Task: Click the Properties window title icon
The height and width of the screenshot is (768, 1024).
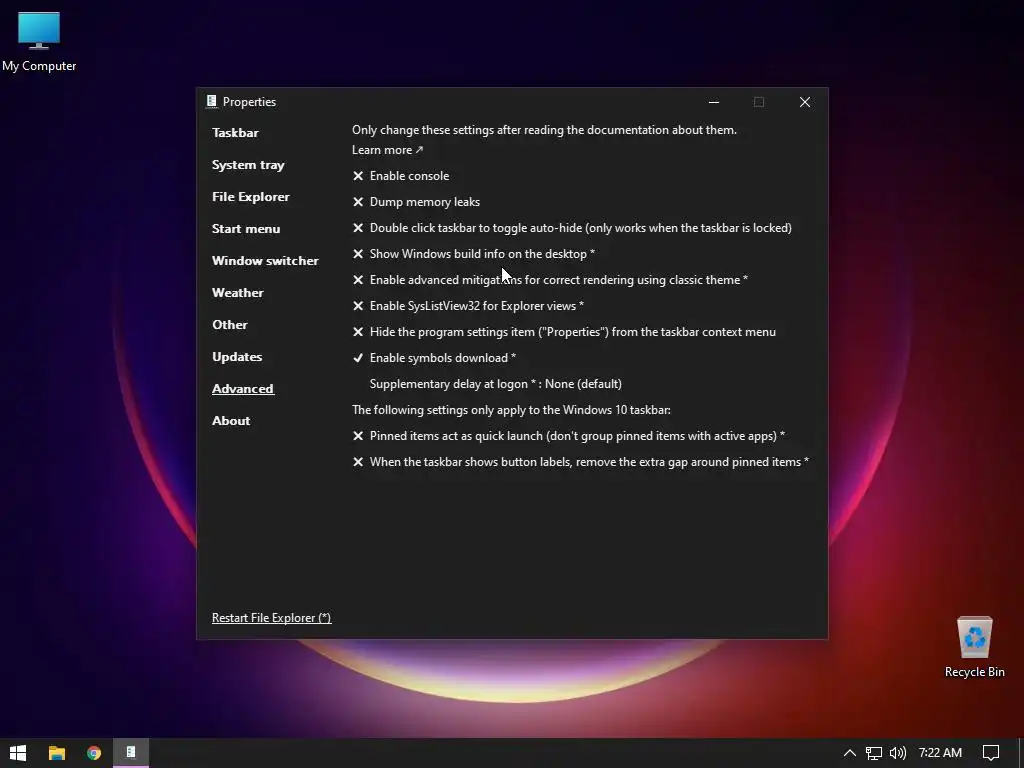Action: [211, 101]
